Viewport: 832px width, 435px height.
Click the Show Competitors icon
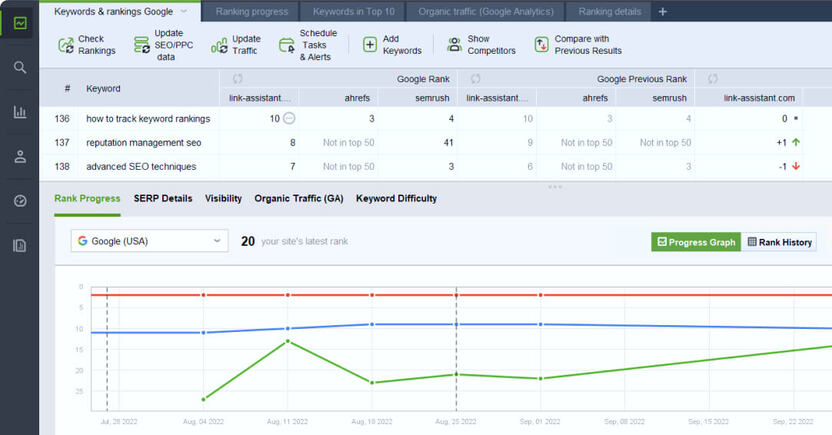click(454, 45)
